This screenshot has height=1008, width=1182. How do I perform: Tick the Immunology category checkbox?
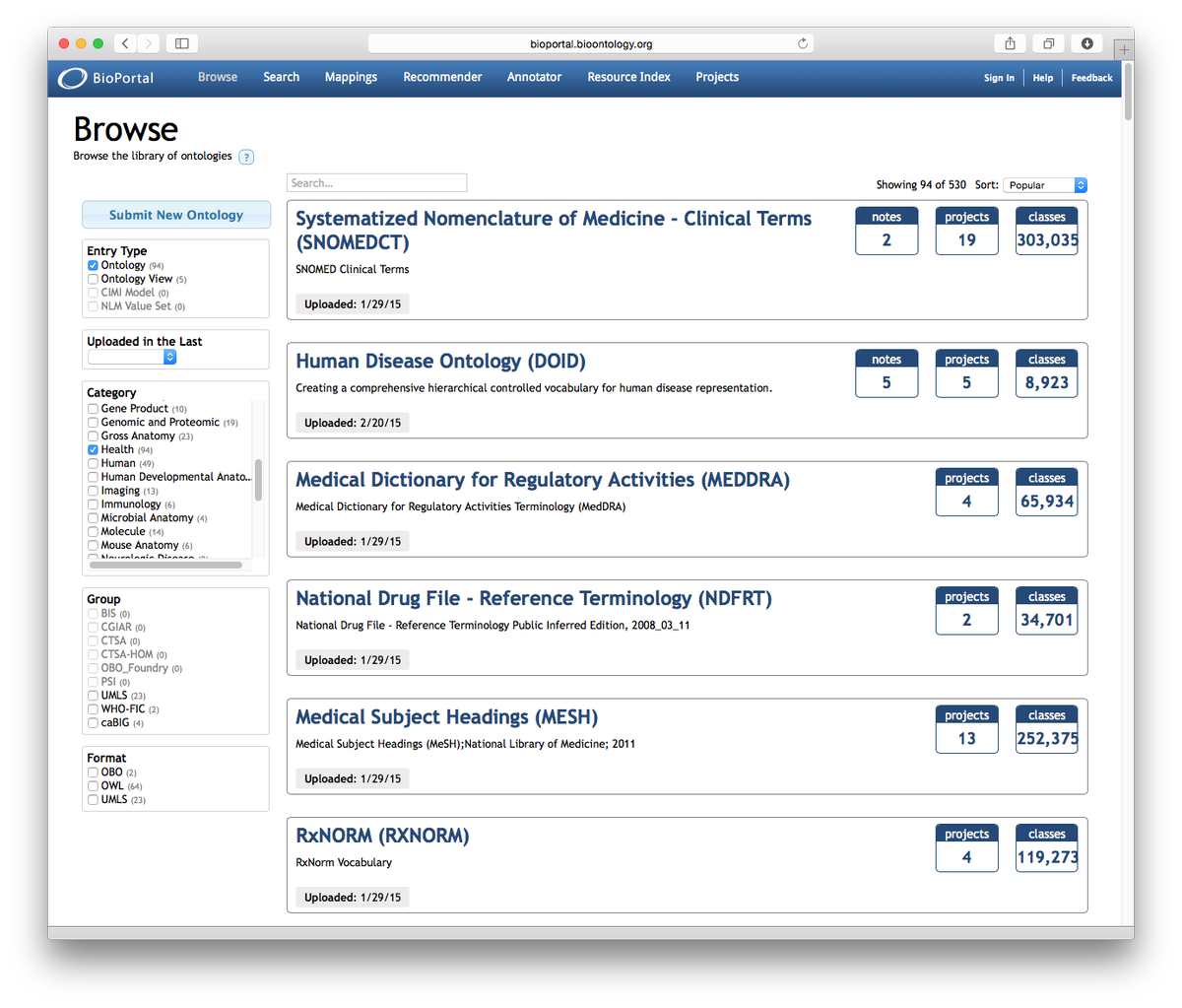[x=93, y=504]
